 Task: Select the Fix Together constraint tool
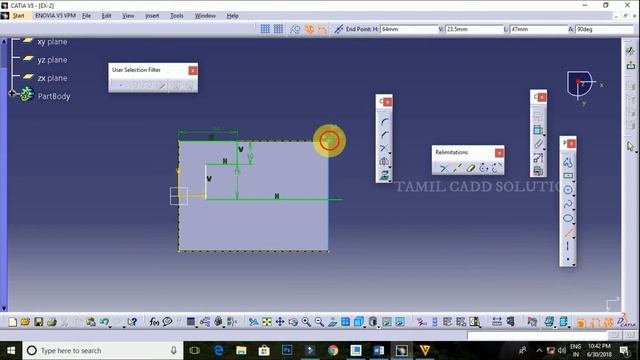(538, 144)
